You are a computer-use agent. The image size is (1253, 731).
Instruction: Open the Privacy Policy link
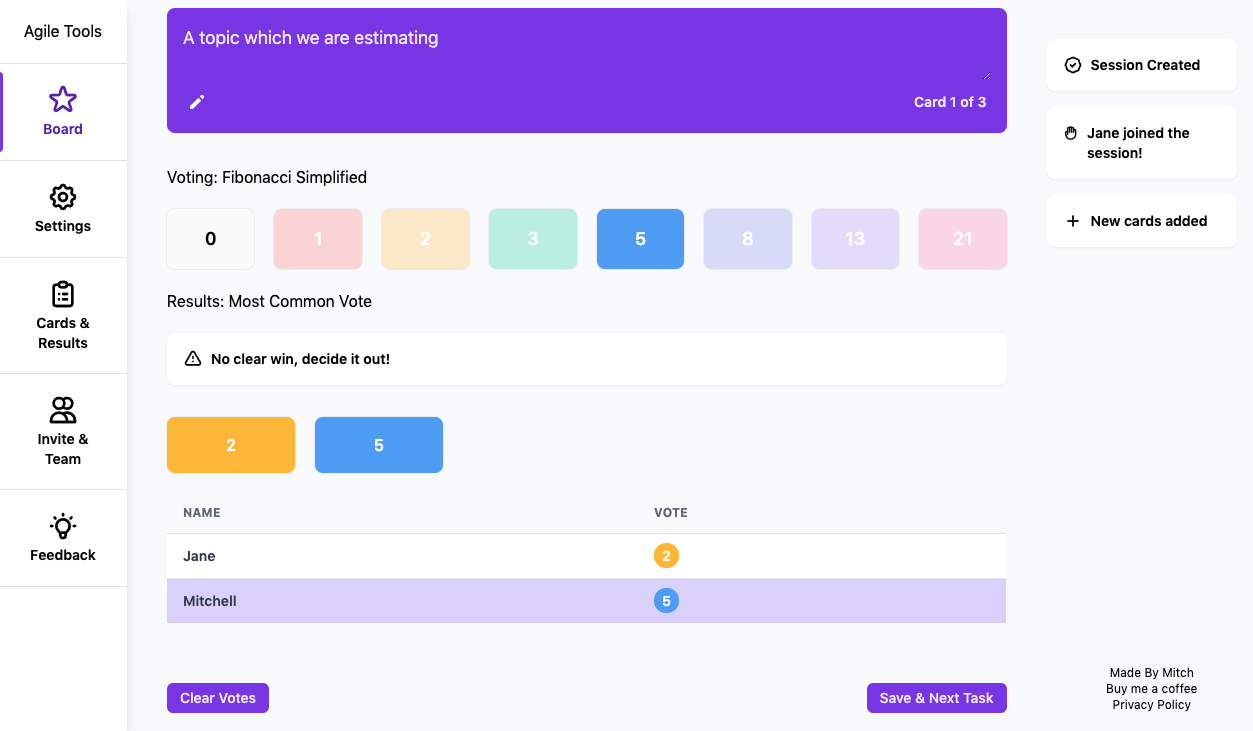(x=1151, y=704)
